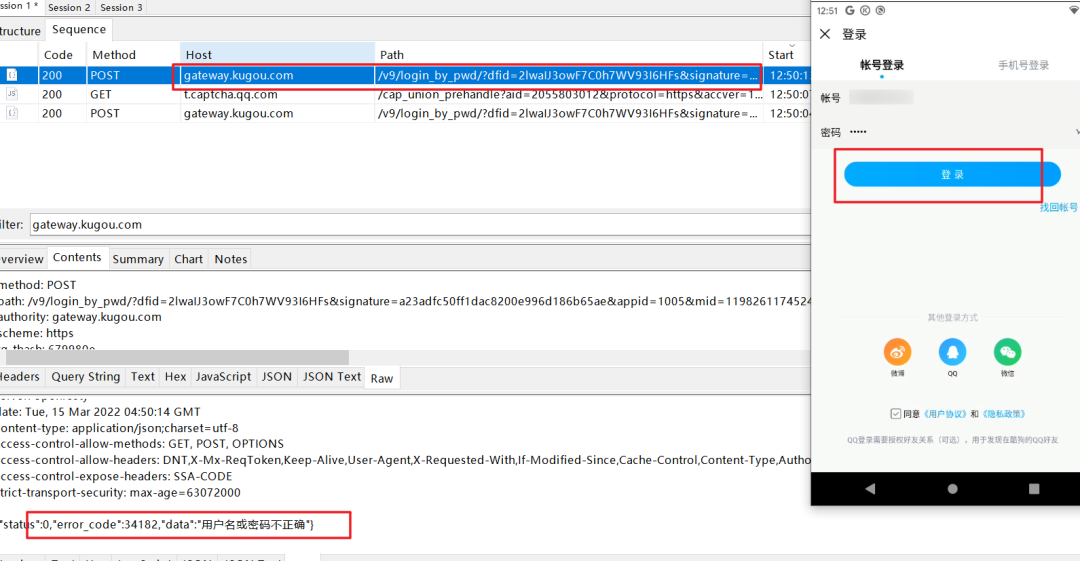1080x561 pixels.
Task: Switch to Session 3 tab
Action: 121,8
